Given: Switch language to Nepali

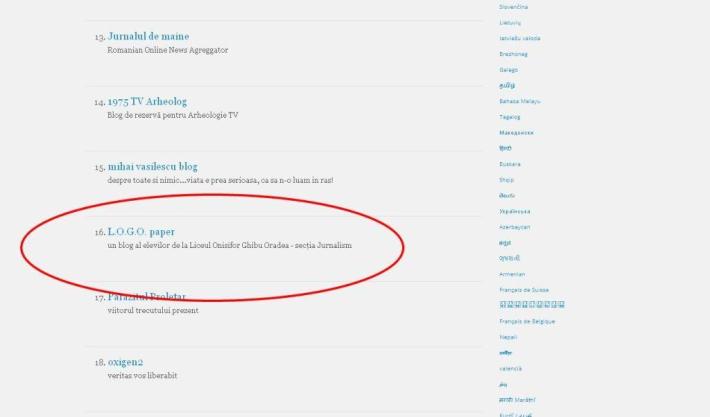Looking at the screenshot, I should coord(508,337).
